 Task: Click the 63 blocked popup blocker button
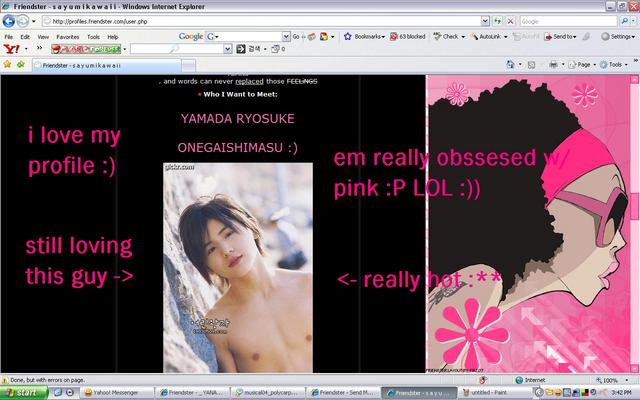407,37
